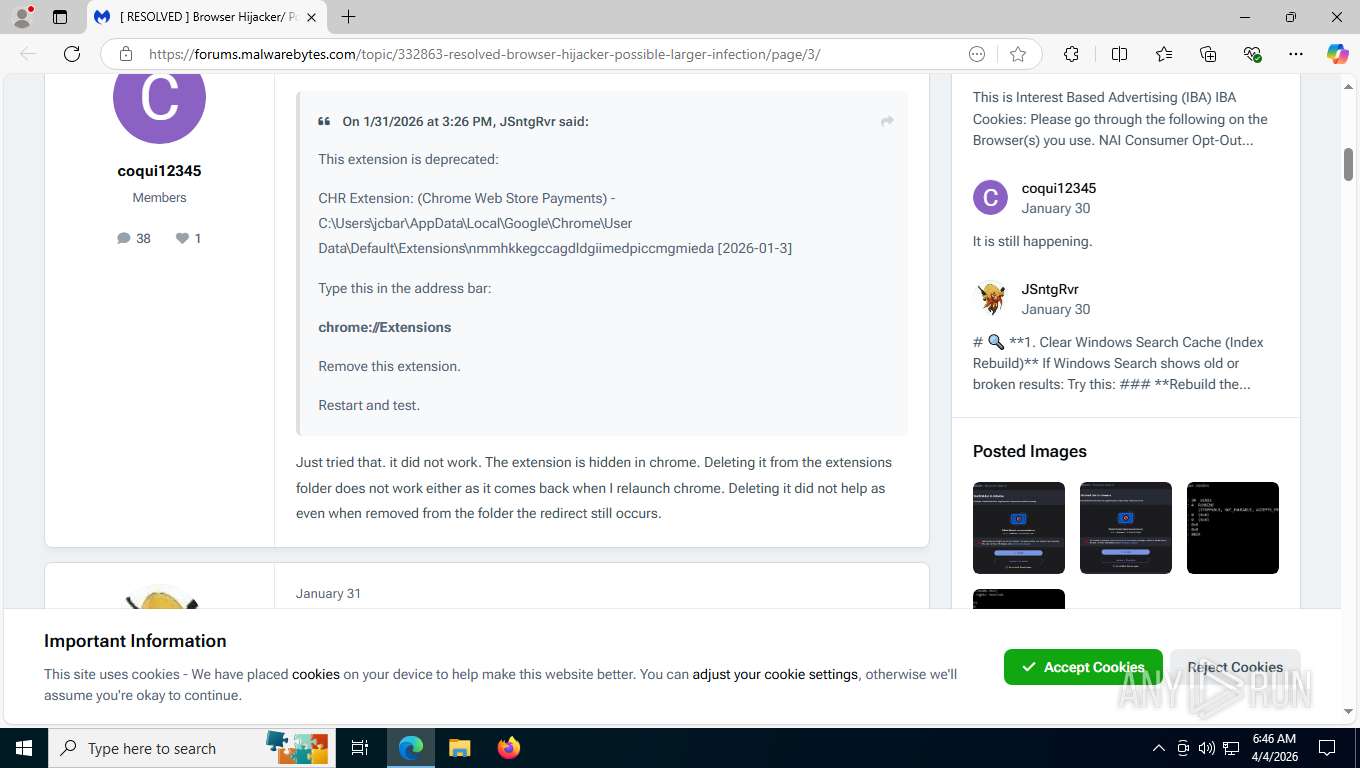Click the January 31 post date
Viewport: 1360px width, 768px height.
[328, 593]
